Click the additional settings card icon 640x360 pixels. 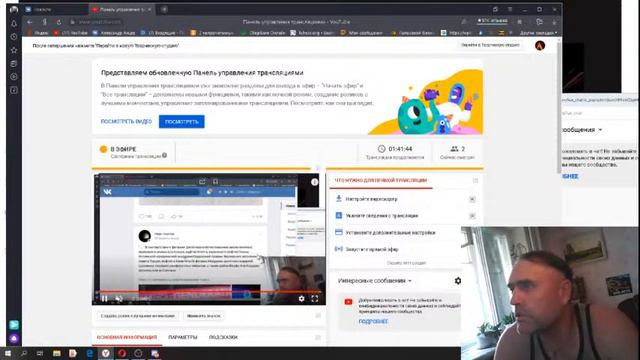(338, 232)
